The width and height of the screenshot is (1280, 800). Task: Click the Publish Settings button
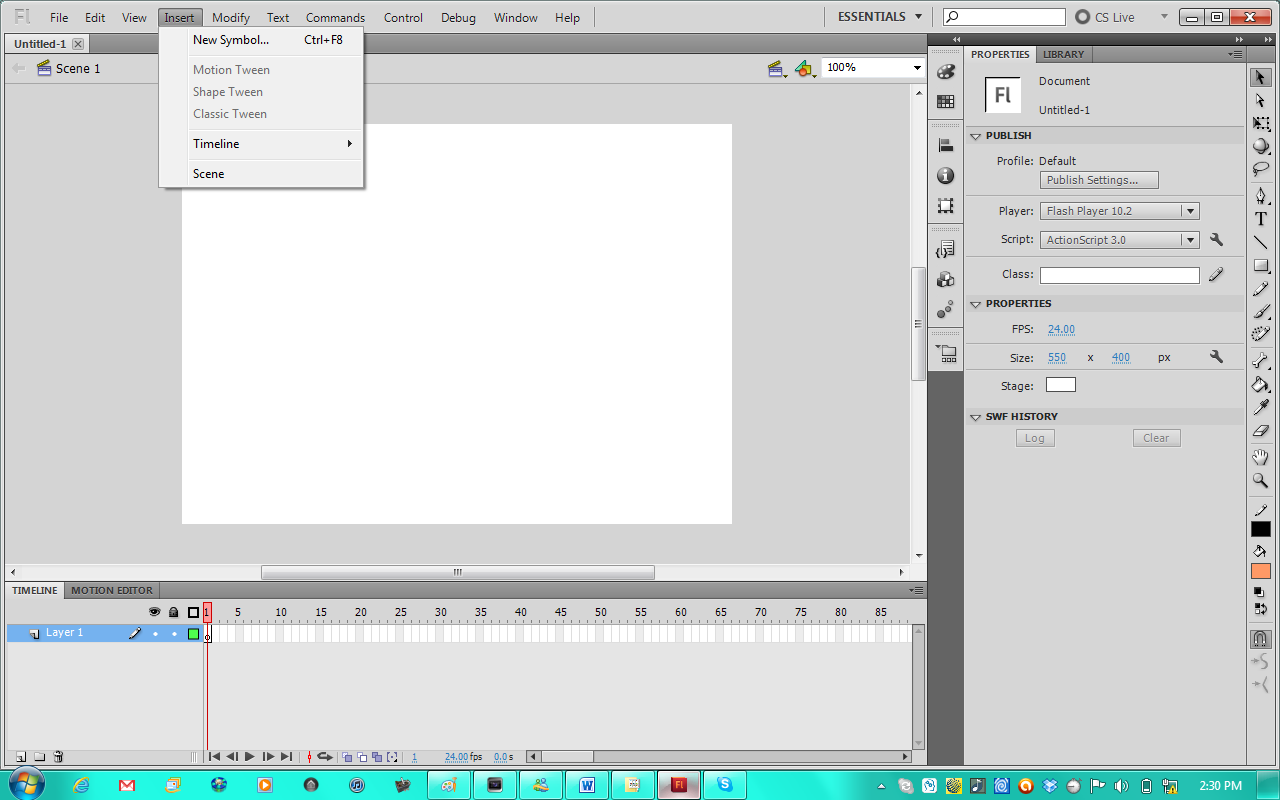point(1099,180)
